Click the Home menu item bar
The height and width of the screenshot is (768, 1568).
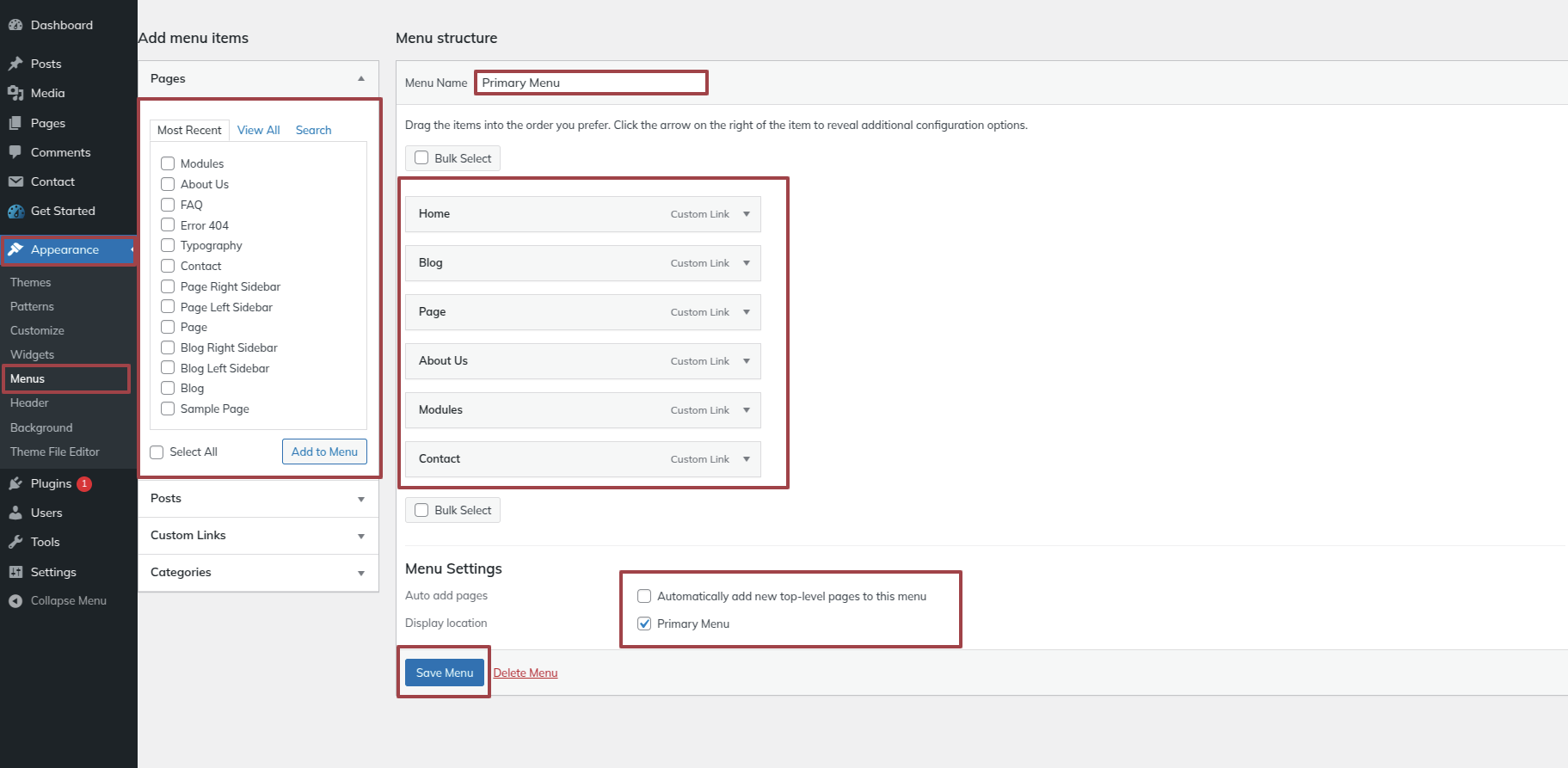[583, 214]
